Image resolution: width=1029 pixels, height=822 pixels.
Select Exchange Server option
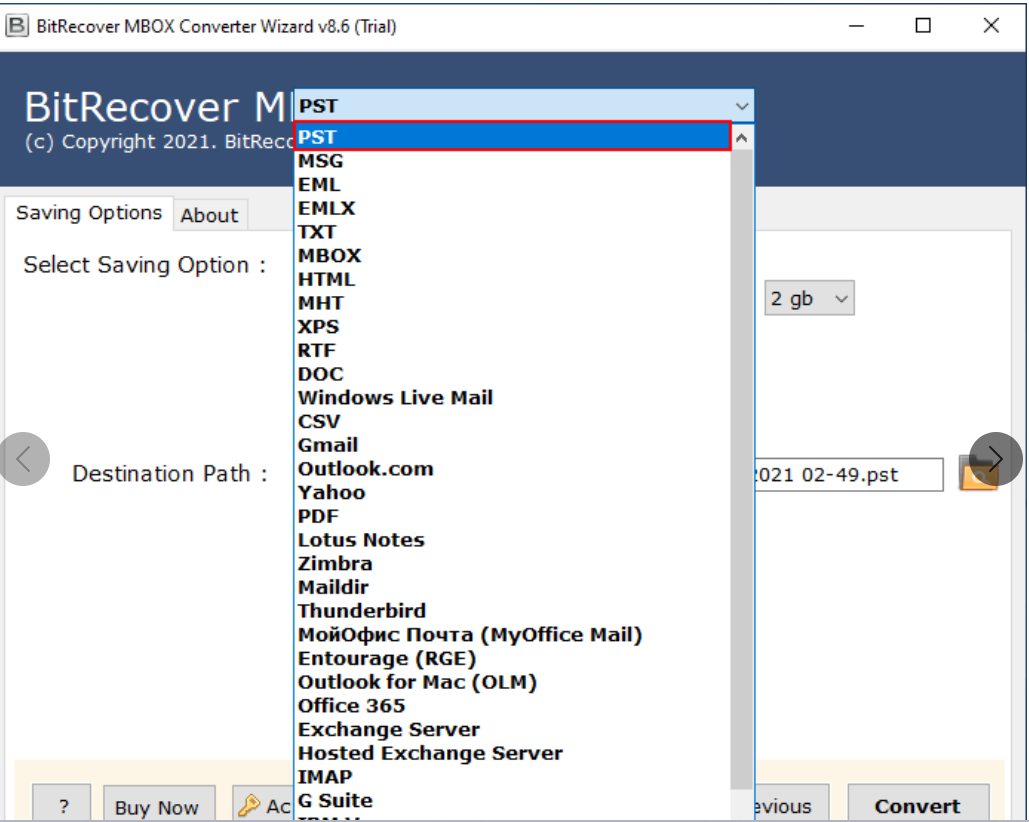pyautogui.click(x=513, y=729)
